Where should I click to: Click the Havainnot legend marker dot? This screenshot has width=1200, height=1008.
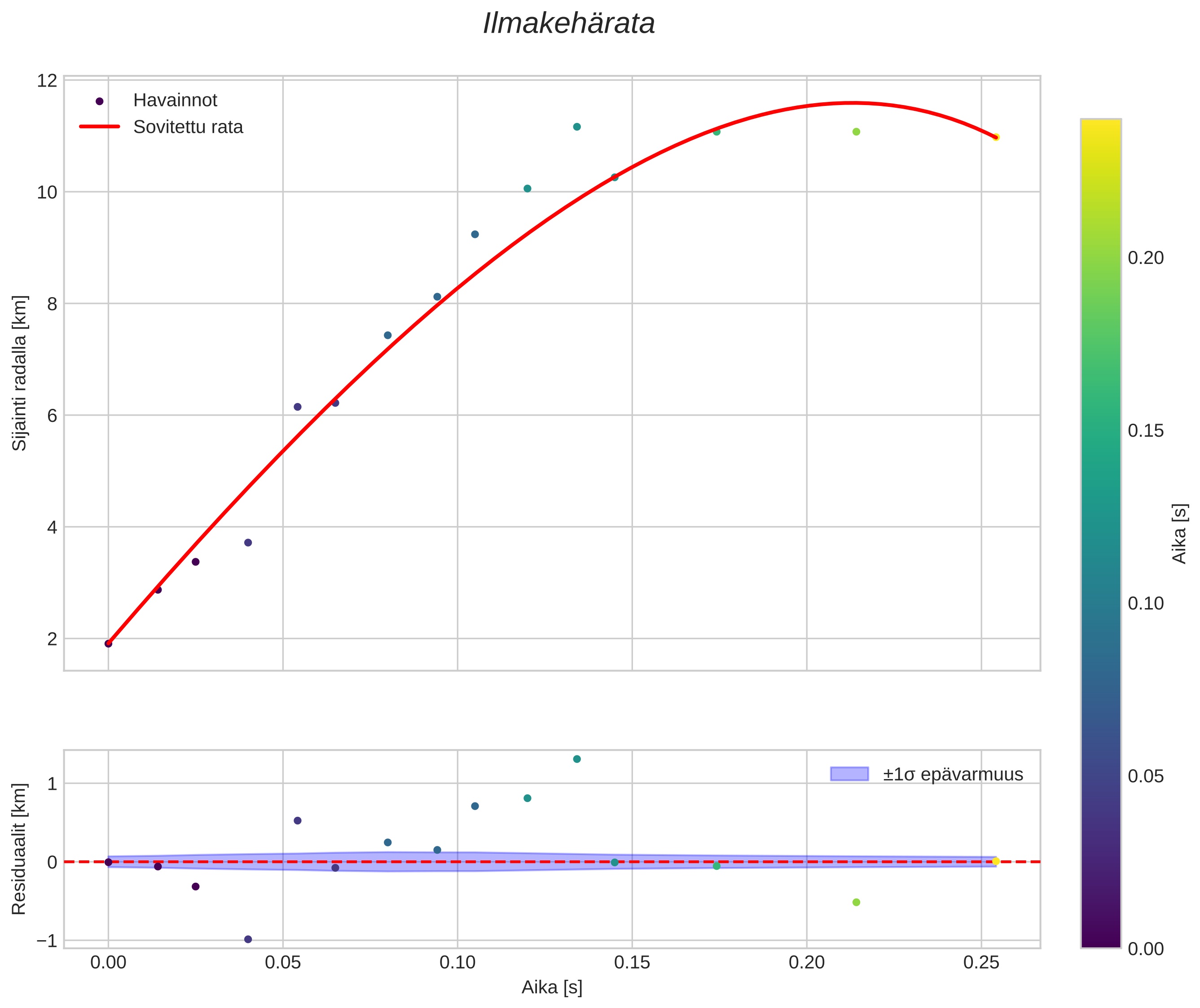[x=100, y=101]
